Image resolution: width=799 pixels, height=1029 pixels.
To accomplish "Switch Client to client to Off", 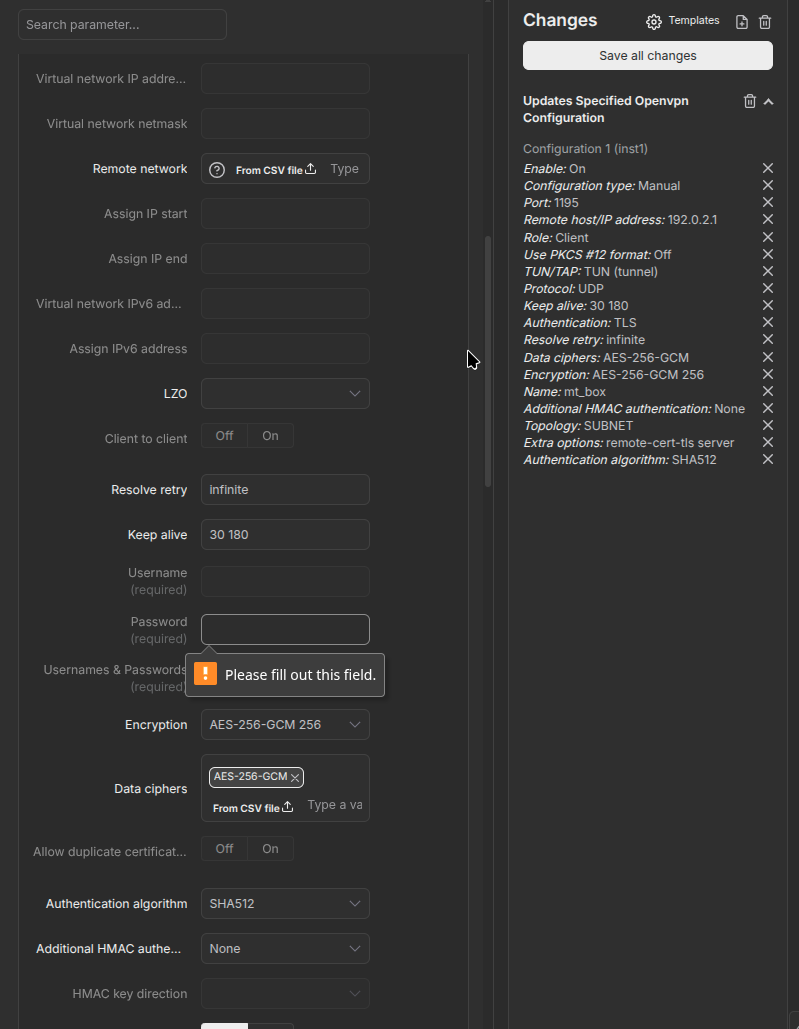I will [225, 436].
